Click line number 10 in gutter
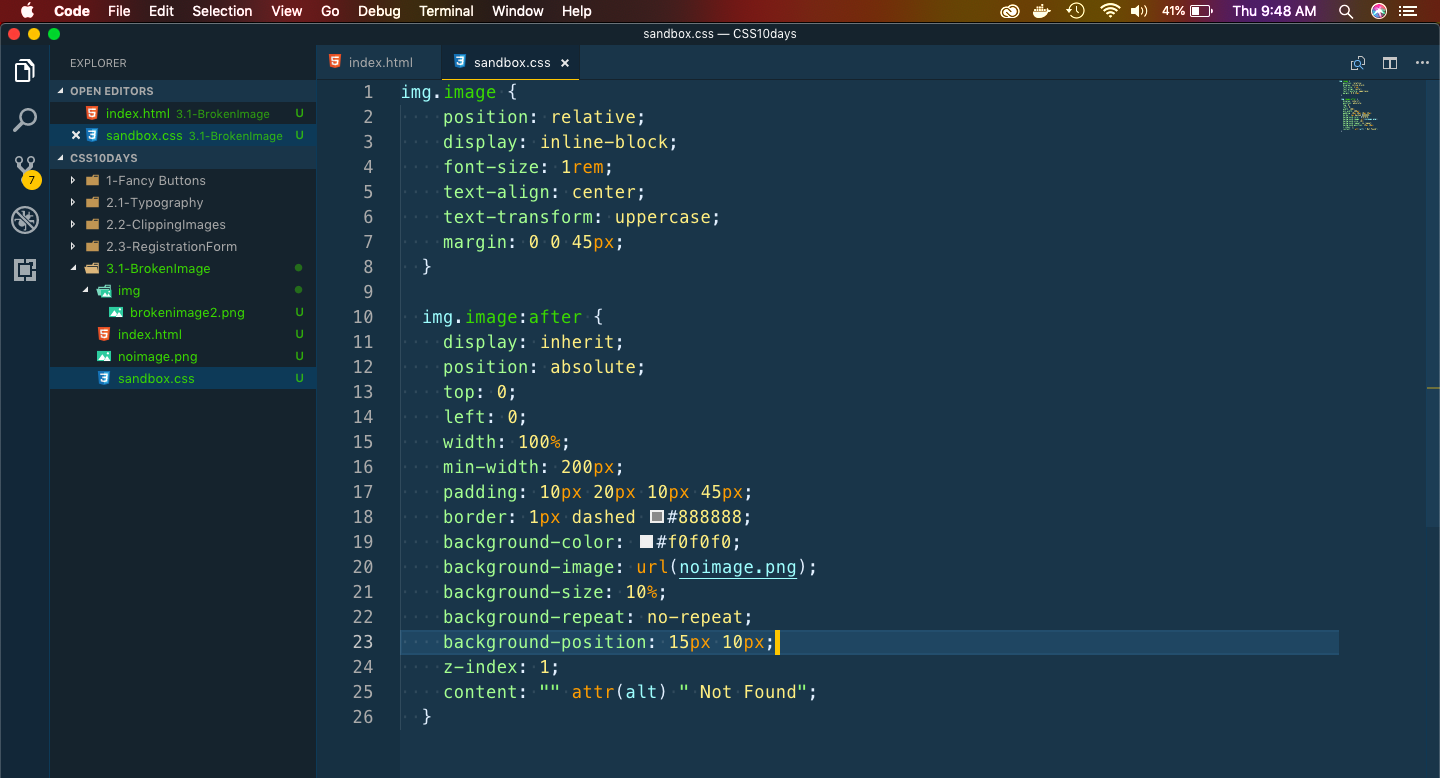1440x778 pixels. click(363, 317)
